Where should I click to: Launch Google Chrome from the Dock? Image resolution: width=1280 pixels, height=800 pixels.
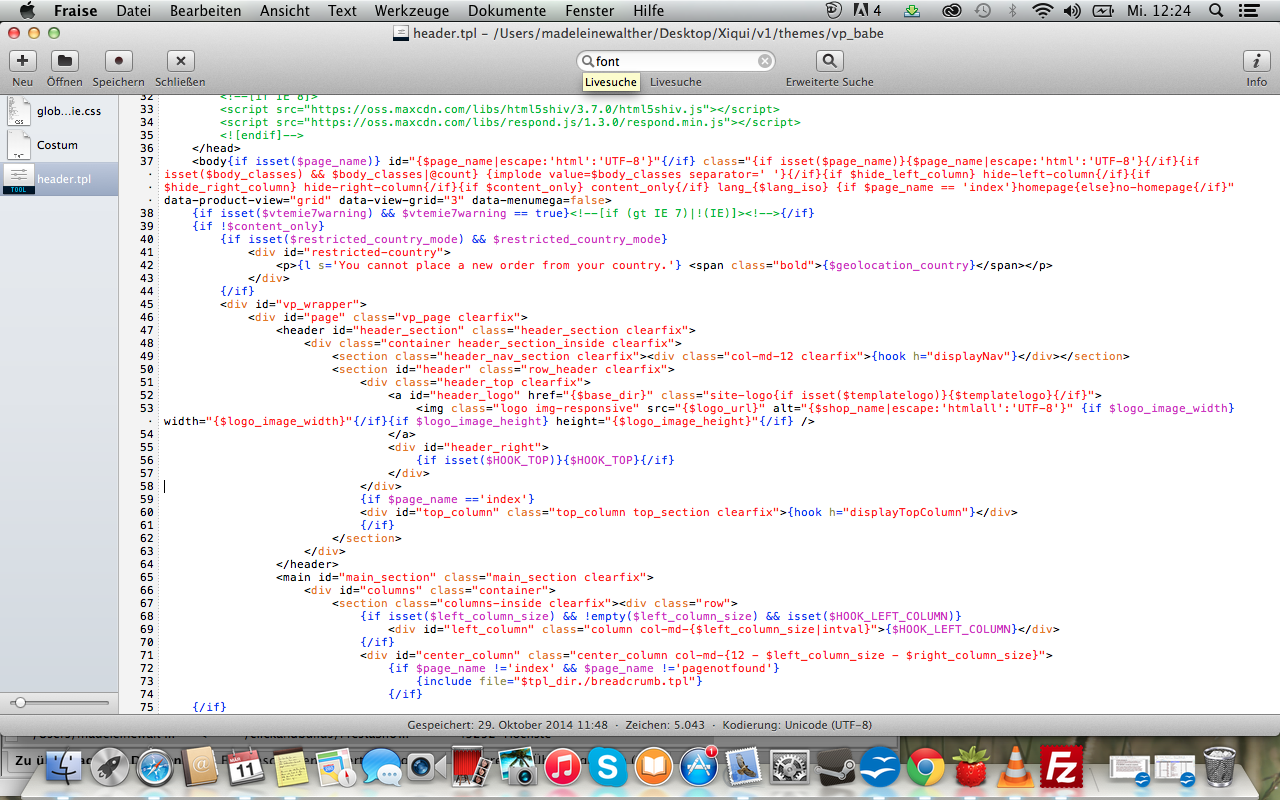926,767
